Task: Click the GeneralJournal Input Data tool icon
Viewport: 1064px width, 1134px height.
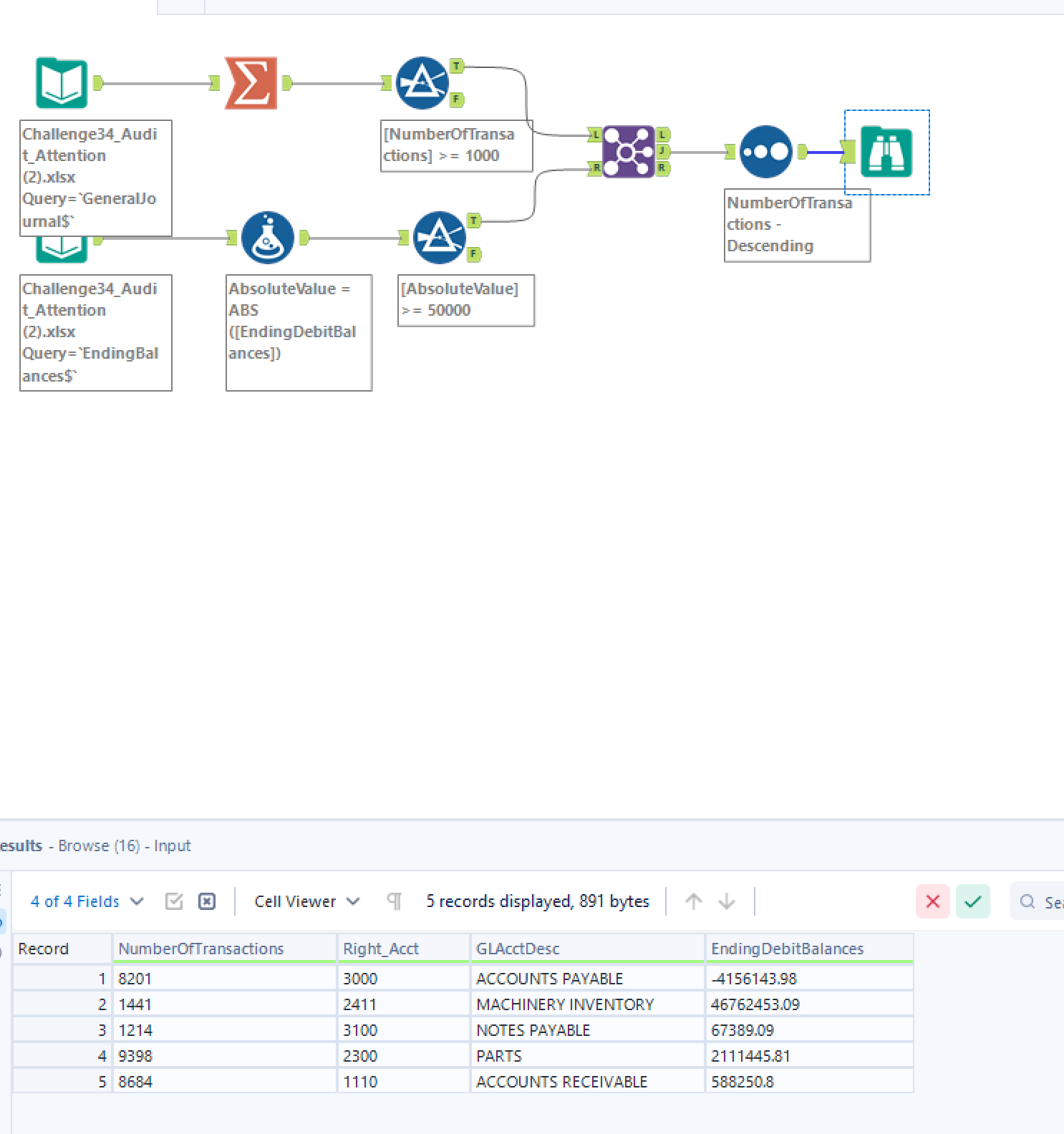Action: pyautogui.click(x=62, y=83)
